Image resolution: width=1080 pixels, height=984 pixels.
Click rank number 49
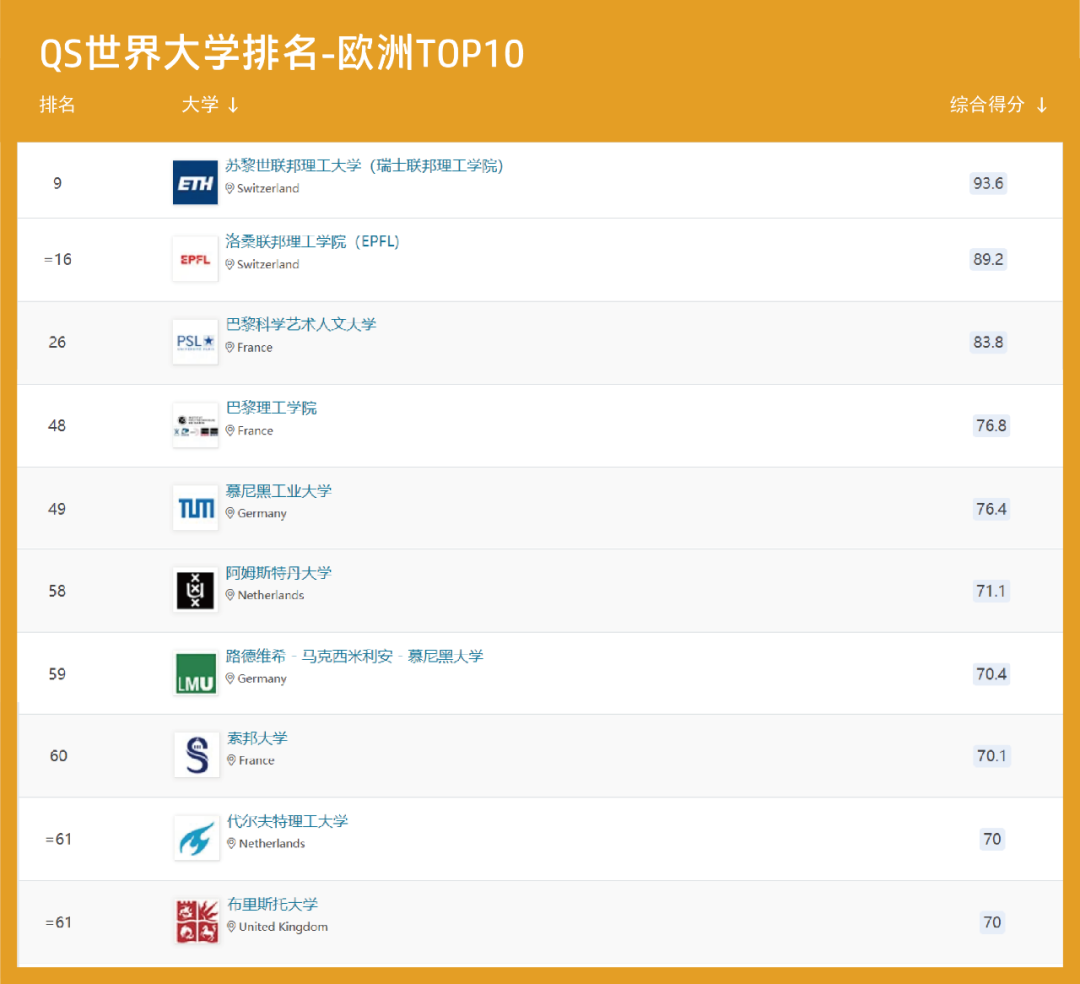click(x=57, y=509)
